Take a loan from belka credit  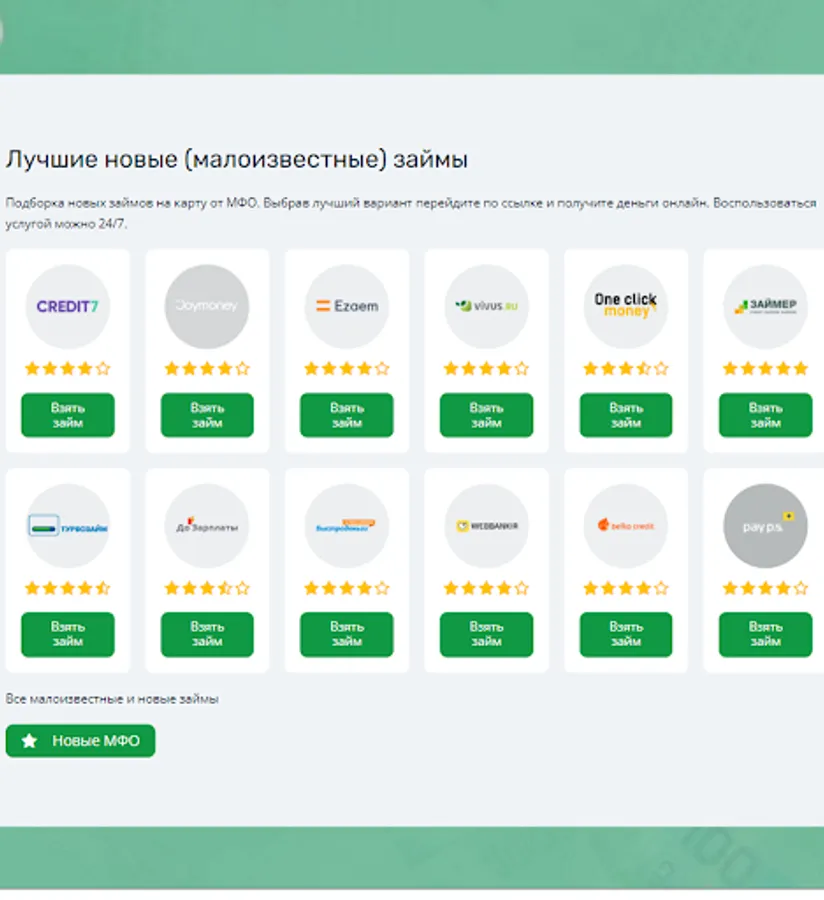tap(626, 634)
